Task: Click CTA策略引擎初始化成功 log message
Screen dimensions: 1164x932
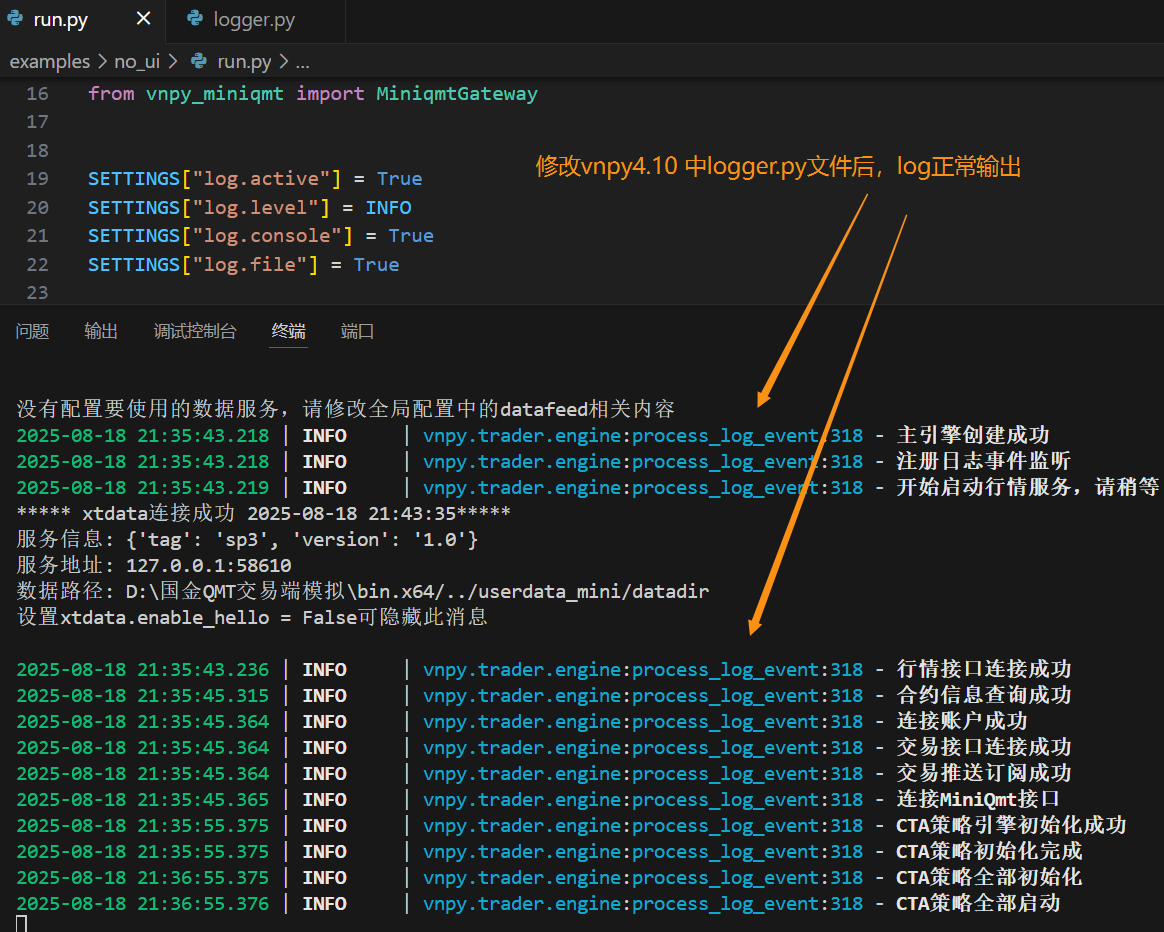Action: pos(1011,825)
